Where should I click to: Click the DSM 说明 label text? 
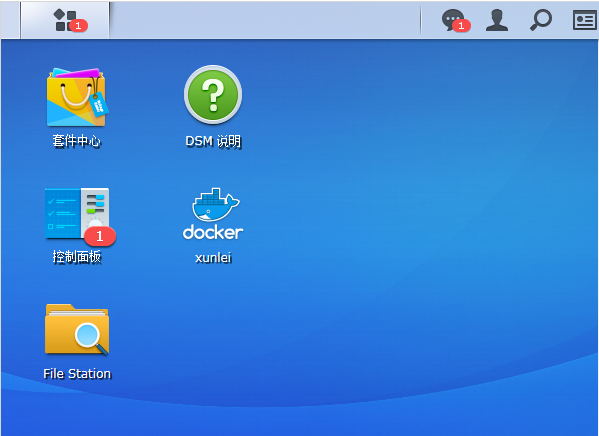213,141
